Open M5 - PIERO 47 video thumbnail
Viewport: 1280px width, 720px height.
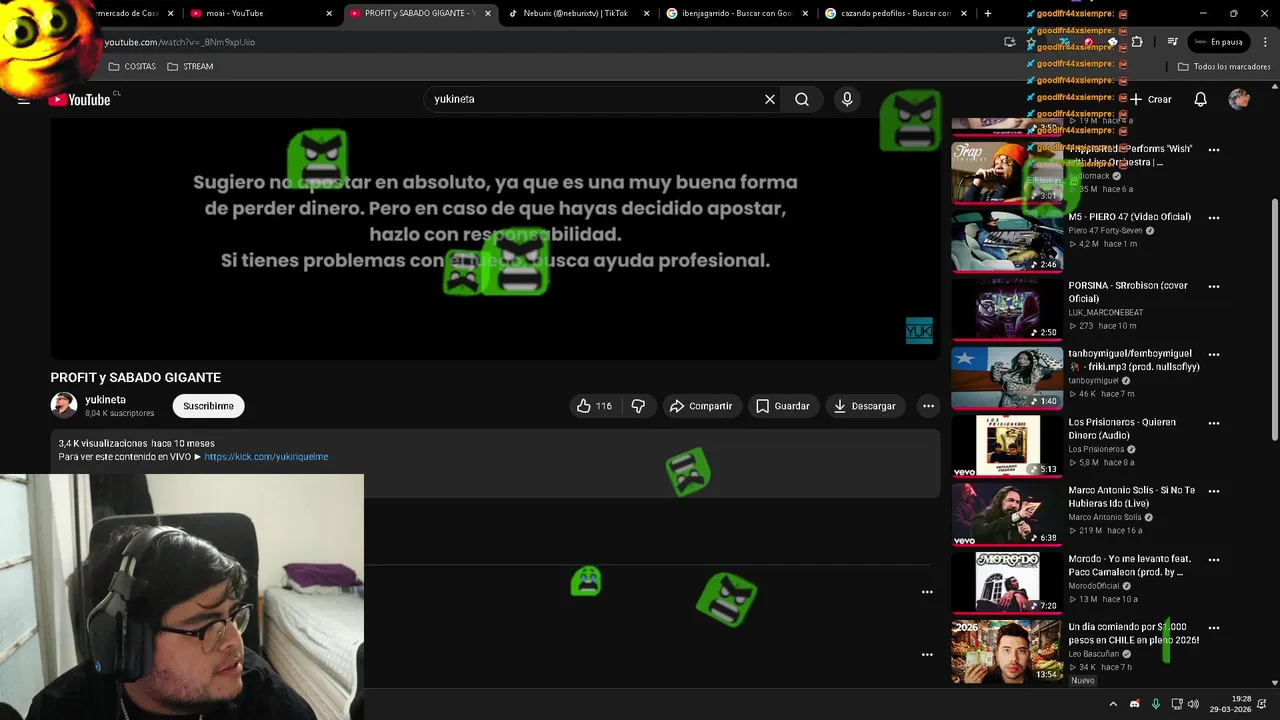point(1007,242)
